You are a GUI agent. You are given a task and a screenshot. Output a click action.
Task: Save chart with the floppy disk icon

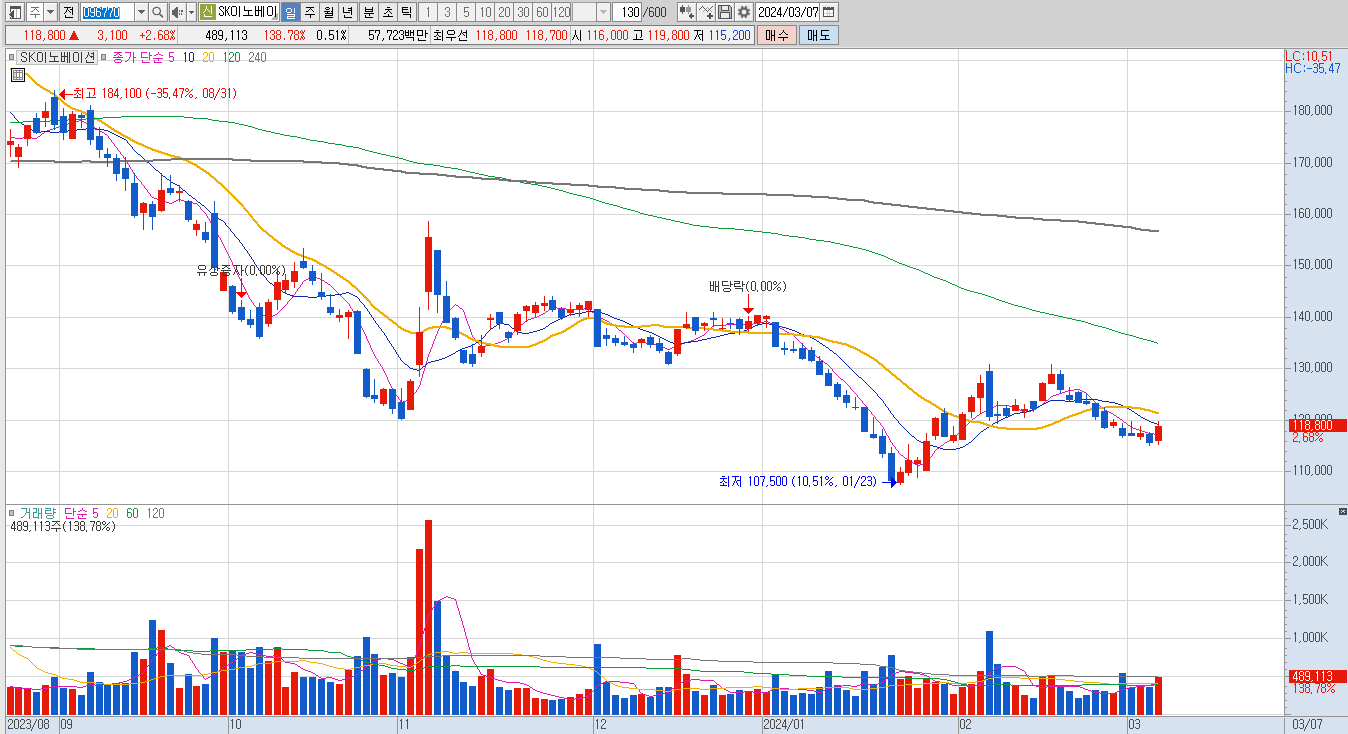coord(725,12)
